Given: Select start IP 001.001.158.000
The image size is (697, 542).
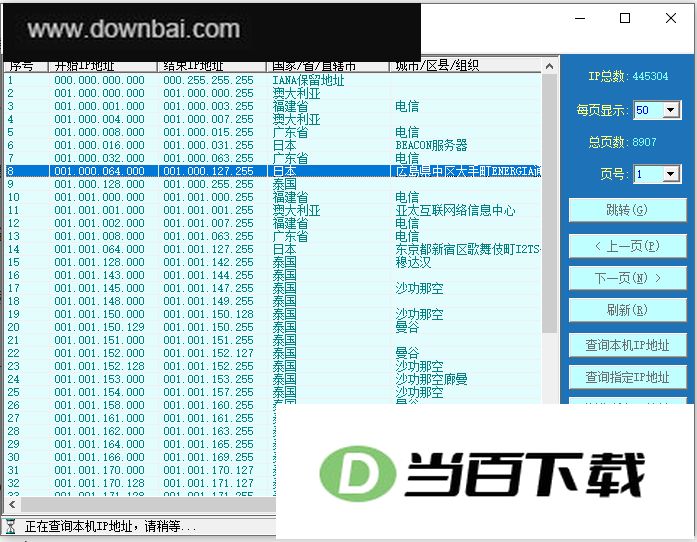Looking at the screenshot, I should (99, 405).
